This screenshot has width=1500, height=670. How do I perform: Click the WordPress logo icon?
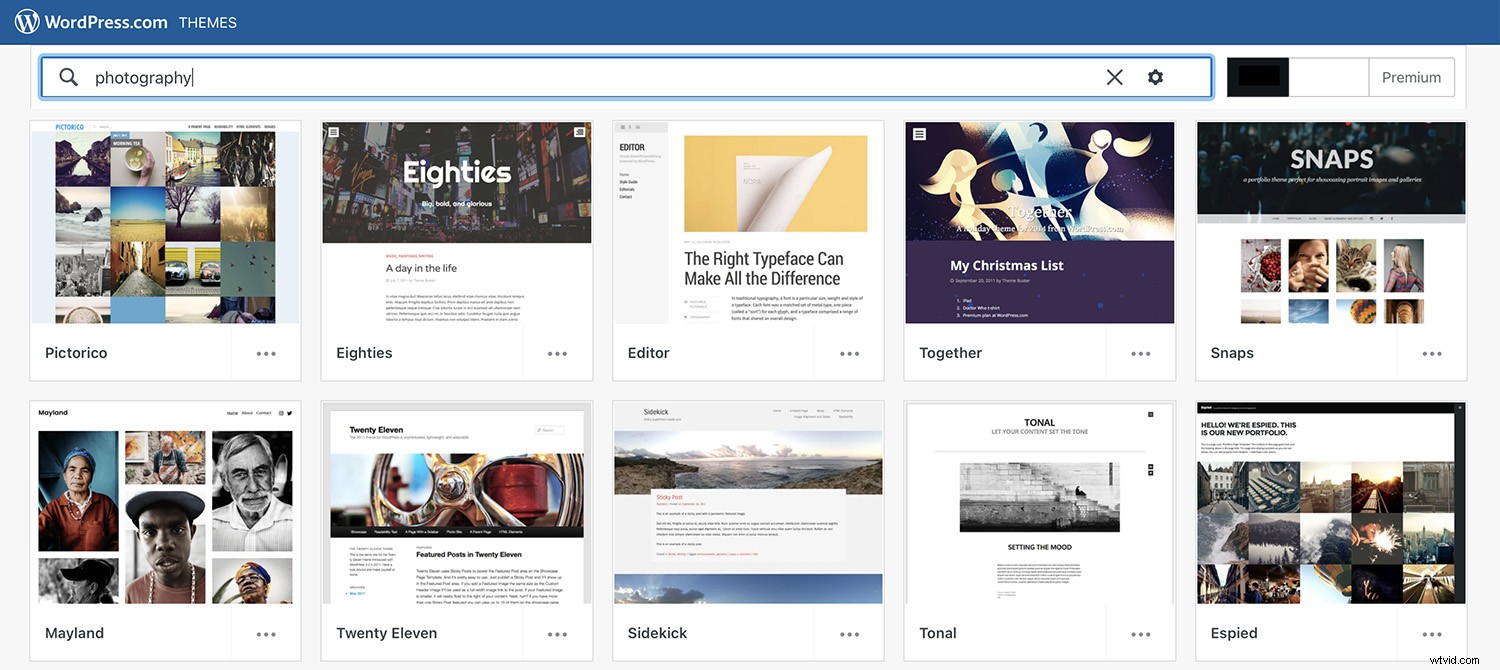pyautogui.click(x=23, y=20)
